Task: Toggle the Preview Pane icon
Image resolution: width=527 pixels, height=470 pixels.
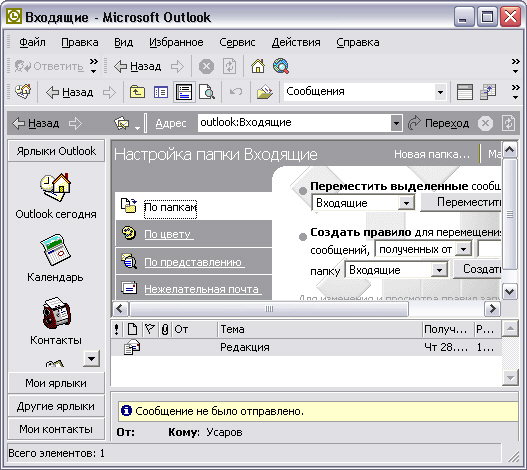Action: [184, 92]
